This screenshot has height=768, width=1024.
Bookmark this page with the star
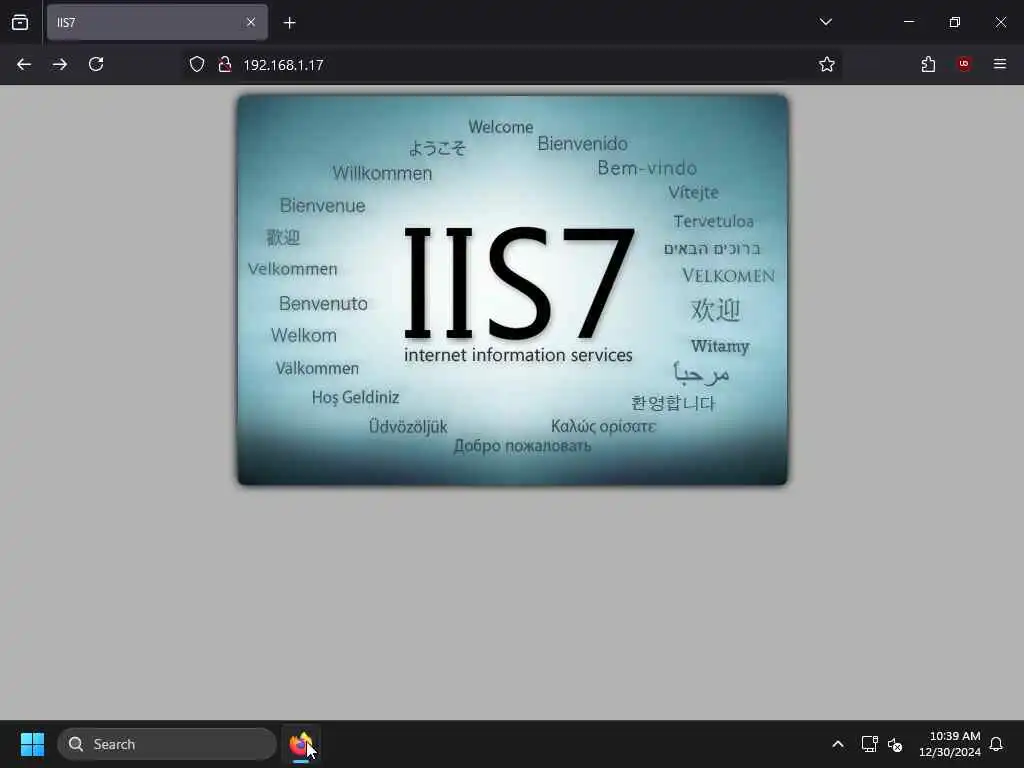click(827, 64)
